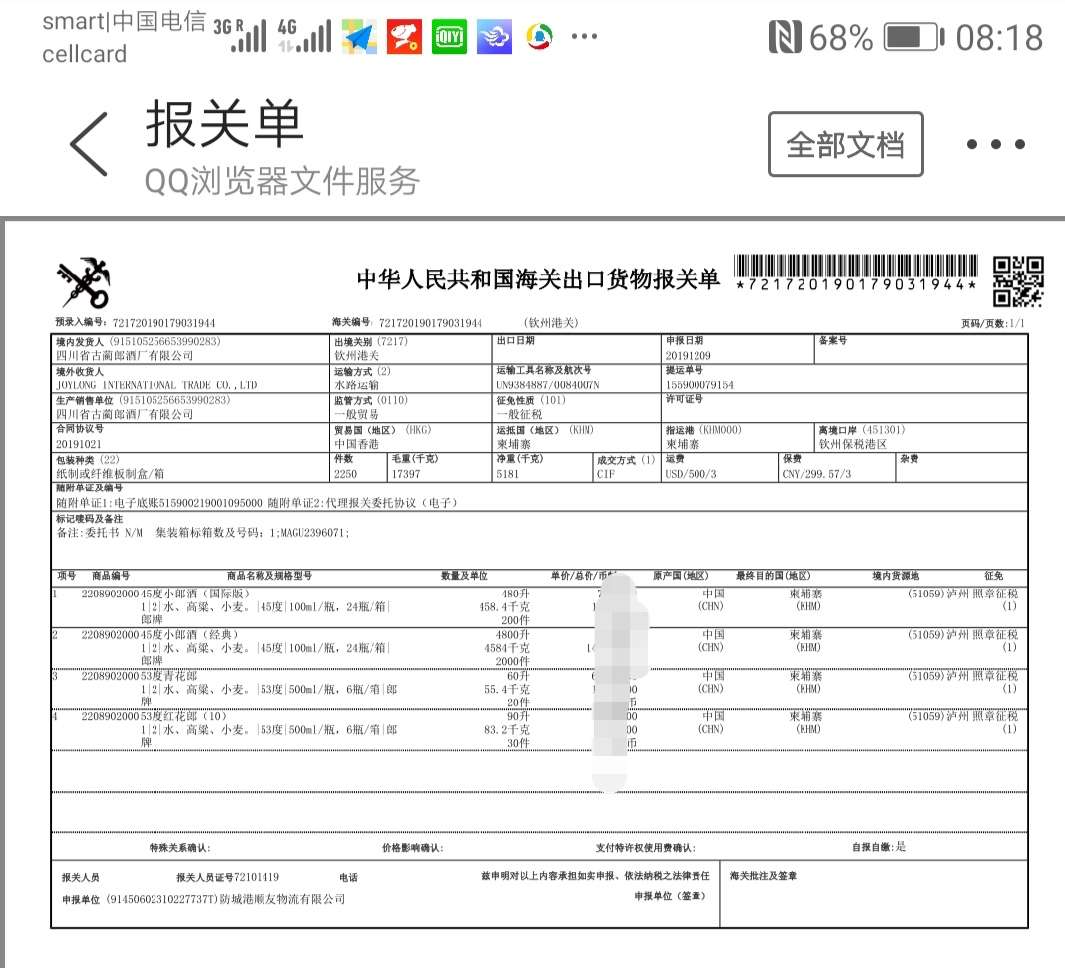Select item 45度小郎酒（国际版）
This screenshot has width=1065, height=968.
[195, 594]
